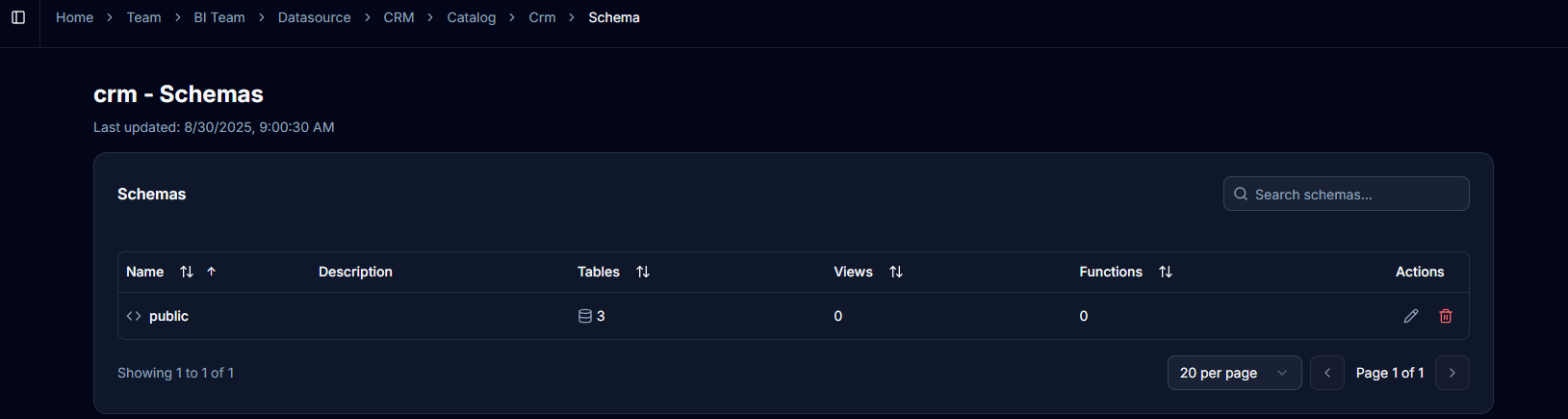Click the Actions column header
The width and height of the screenshot is (1568, 419).
coord(1420,272)
